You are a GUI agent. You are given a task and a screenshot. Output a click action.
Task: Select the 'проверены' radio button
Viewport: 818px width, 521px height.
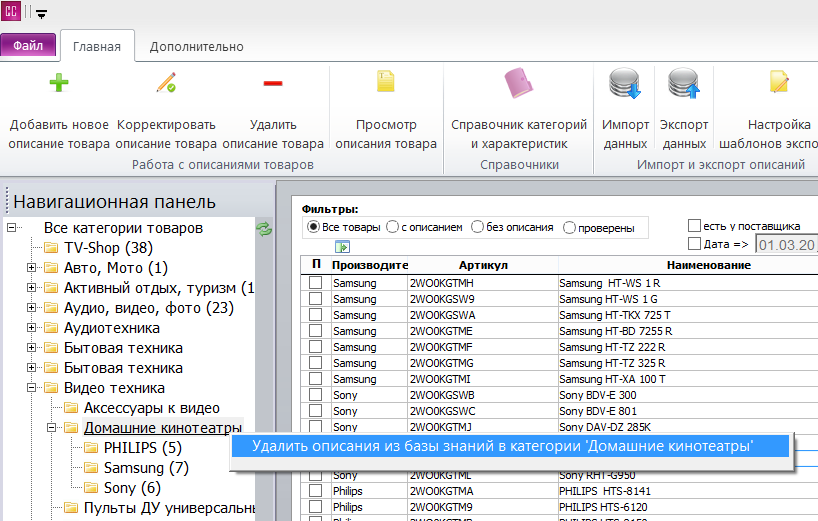pyautogui.click(x=569, y=227)
